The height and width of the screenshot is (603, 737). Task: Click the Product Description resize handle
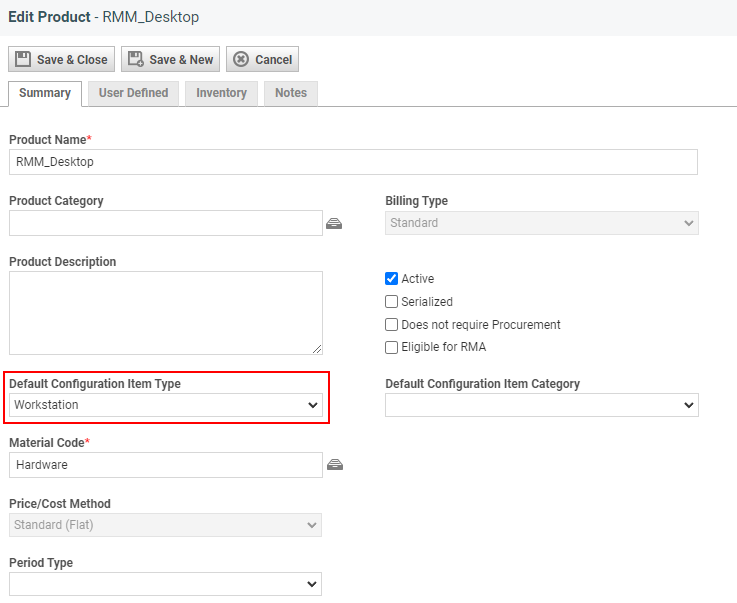[x=317, y=349]
